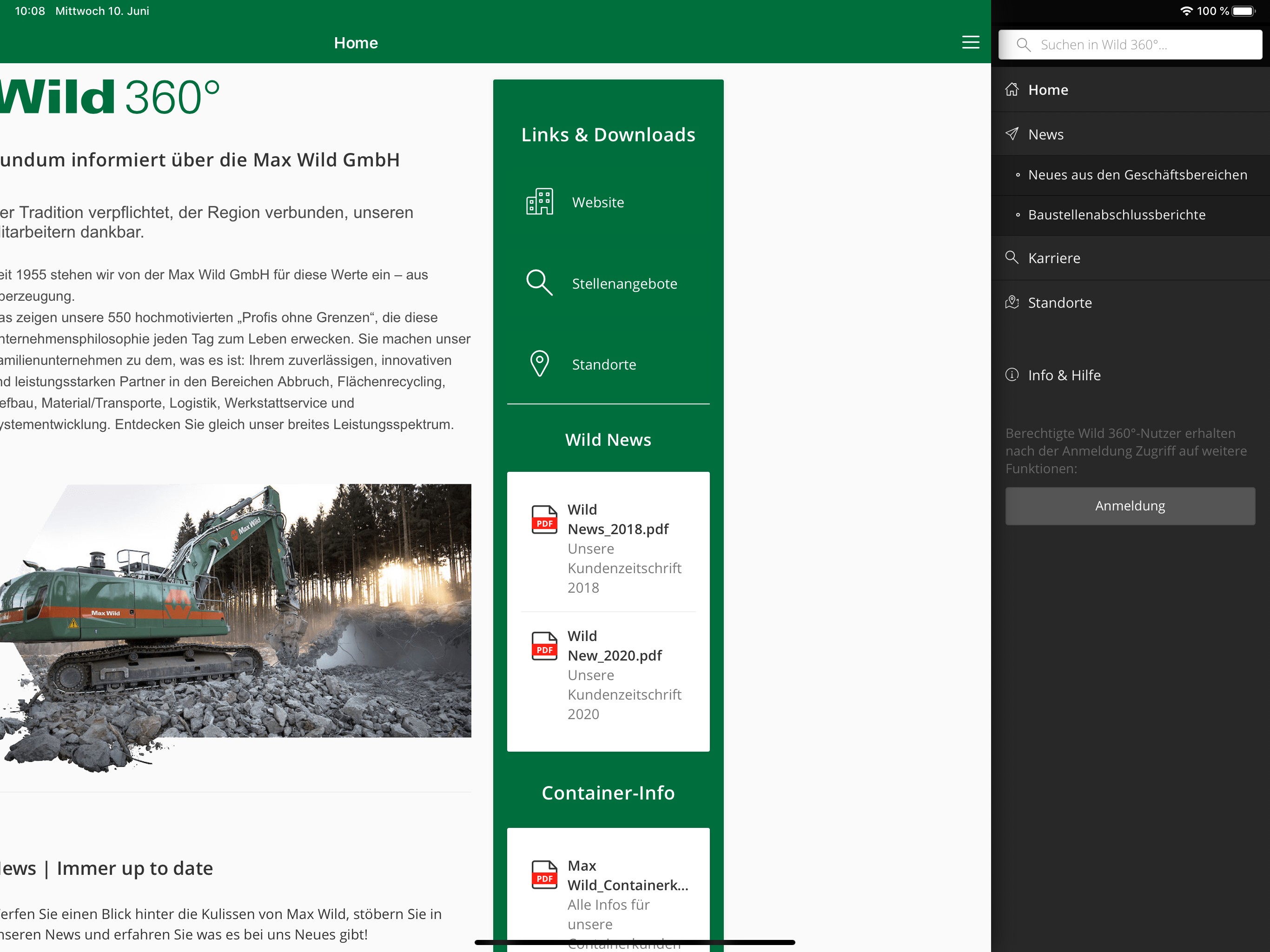Screen dimensions: 1270x952
Task: Click the Standorte location pin icon
Action: [x=540, y=364]
